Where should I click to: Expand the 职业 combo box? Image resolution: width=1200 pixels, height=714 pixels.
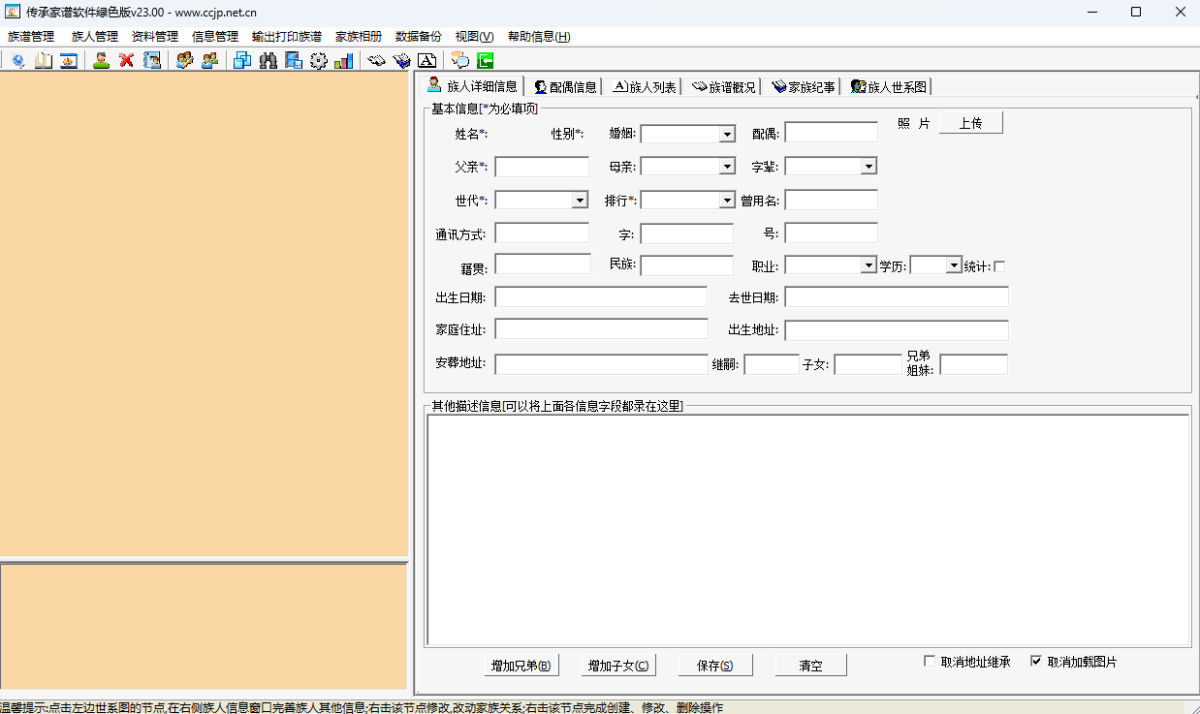point(868,266)
